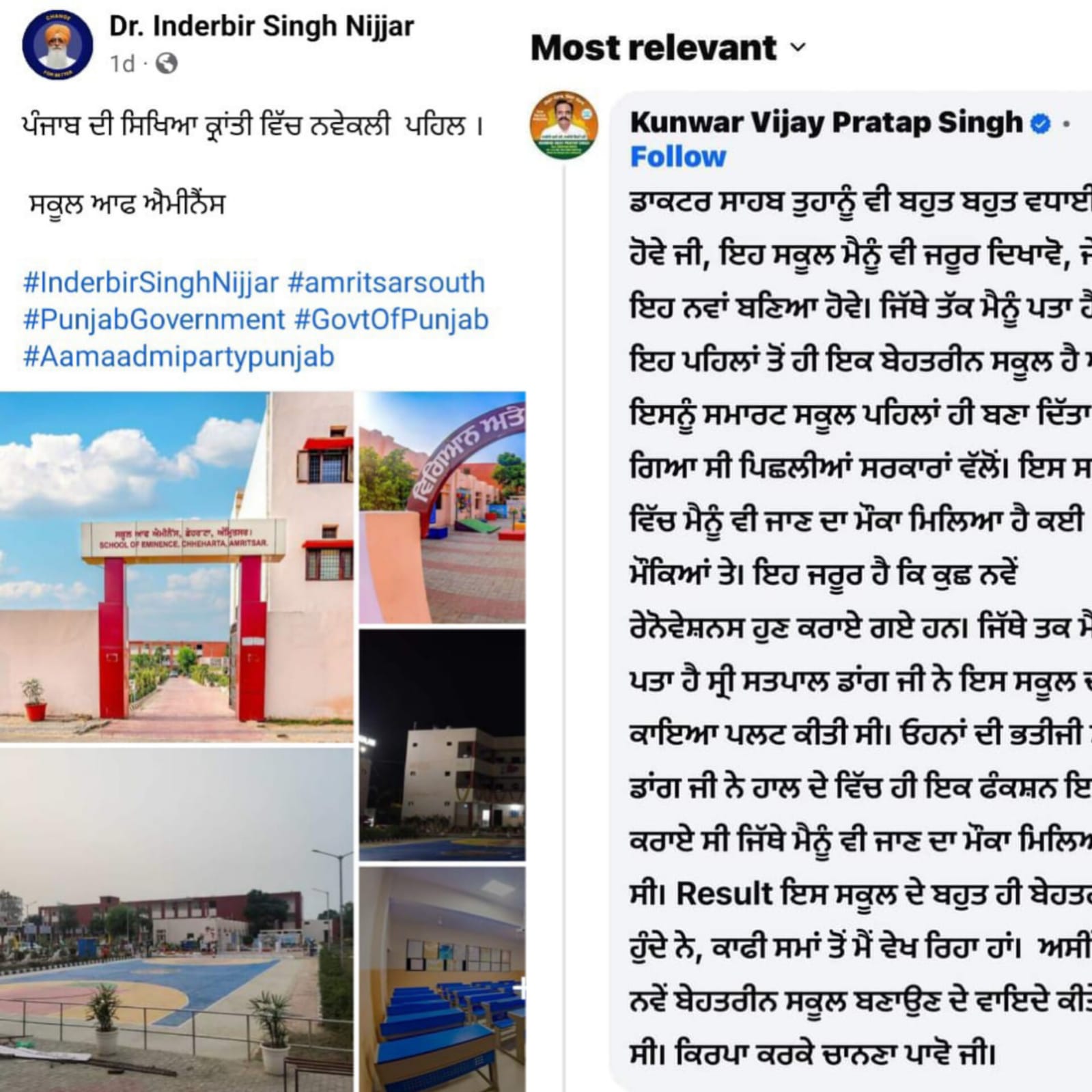Open Kunwar Vijay Pratap Singh's name link
This screenshot has height=1092, width=1092.
tap(826, 122)
